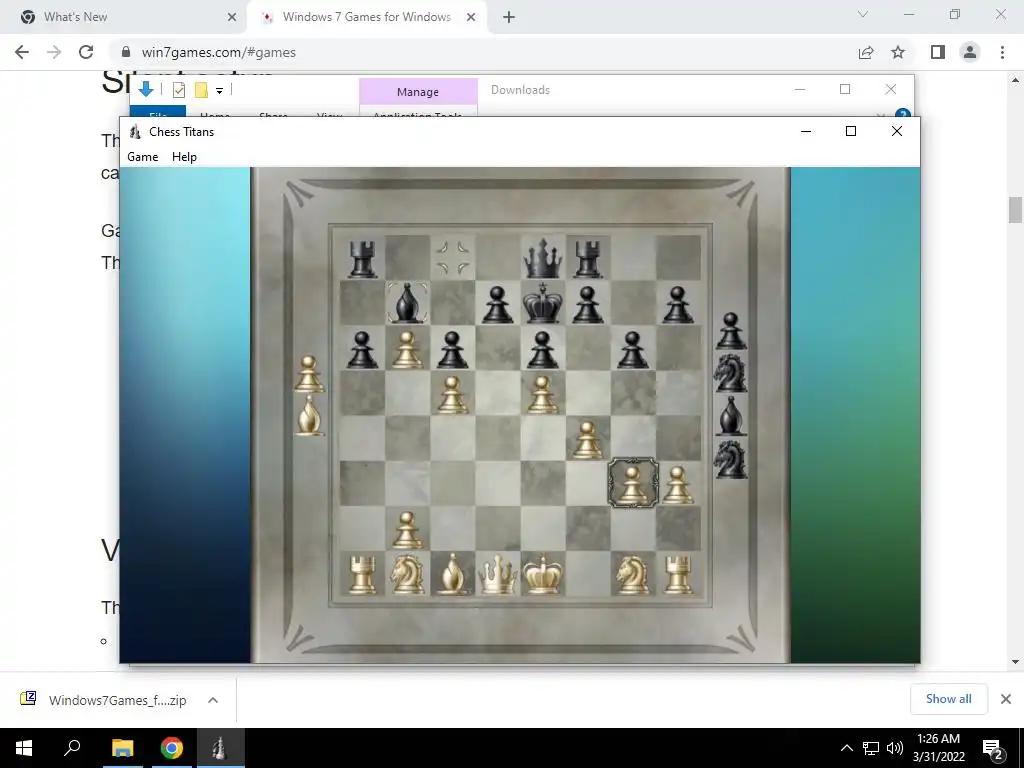The height and width of the screenshot is (768, 1024).
Task: Share this page from the address bar
Action: [x=866, y=52]
